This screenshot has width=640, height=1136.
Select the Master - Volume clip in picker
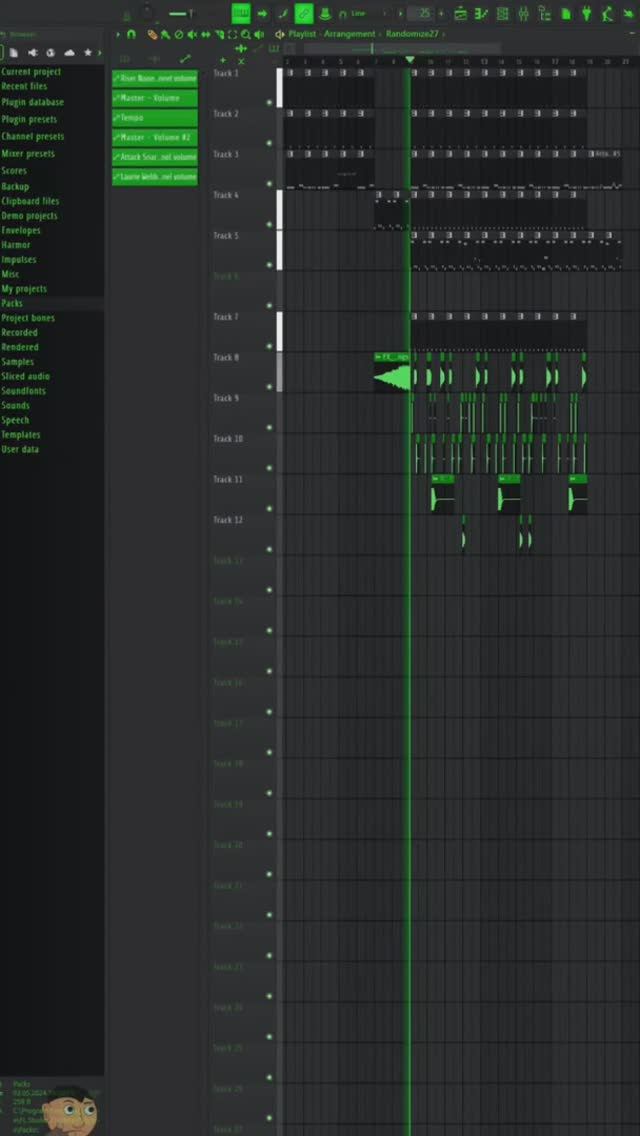click(x=154, y=98)
